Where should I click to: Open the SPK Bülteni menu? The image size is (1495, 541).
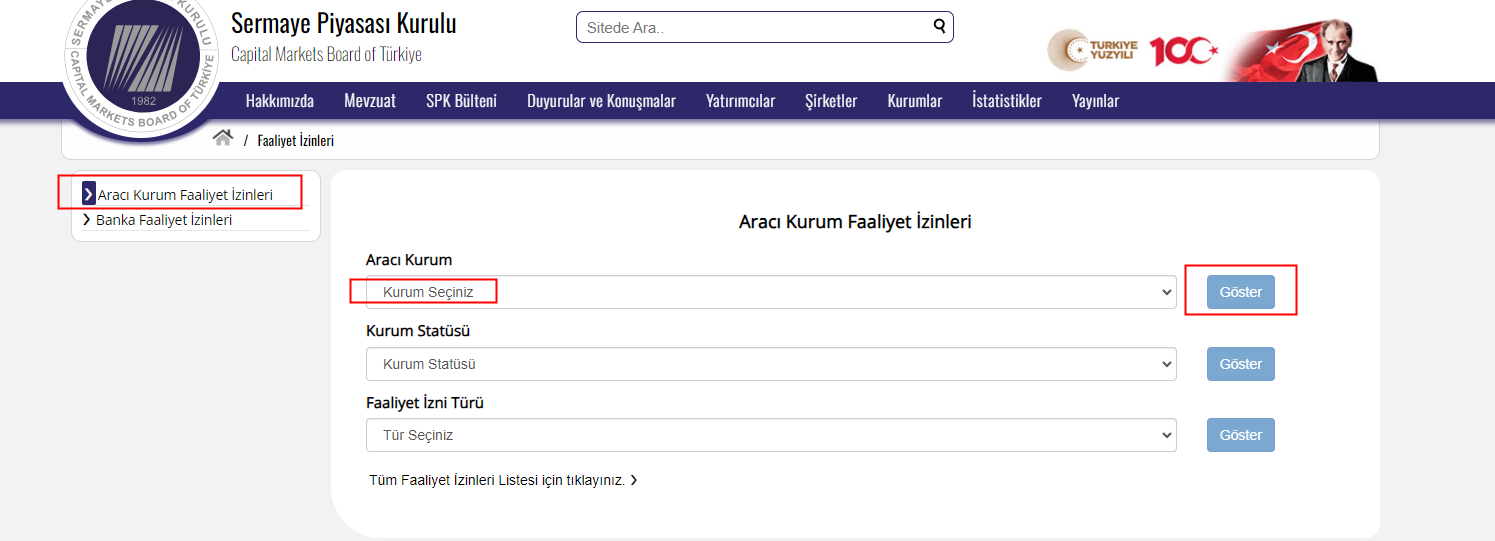(x=461, y=101)
